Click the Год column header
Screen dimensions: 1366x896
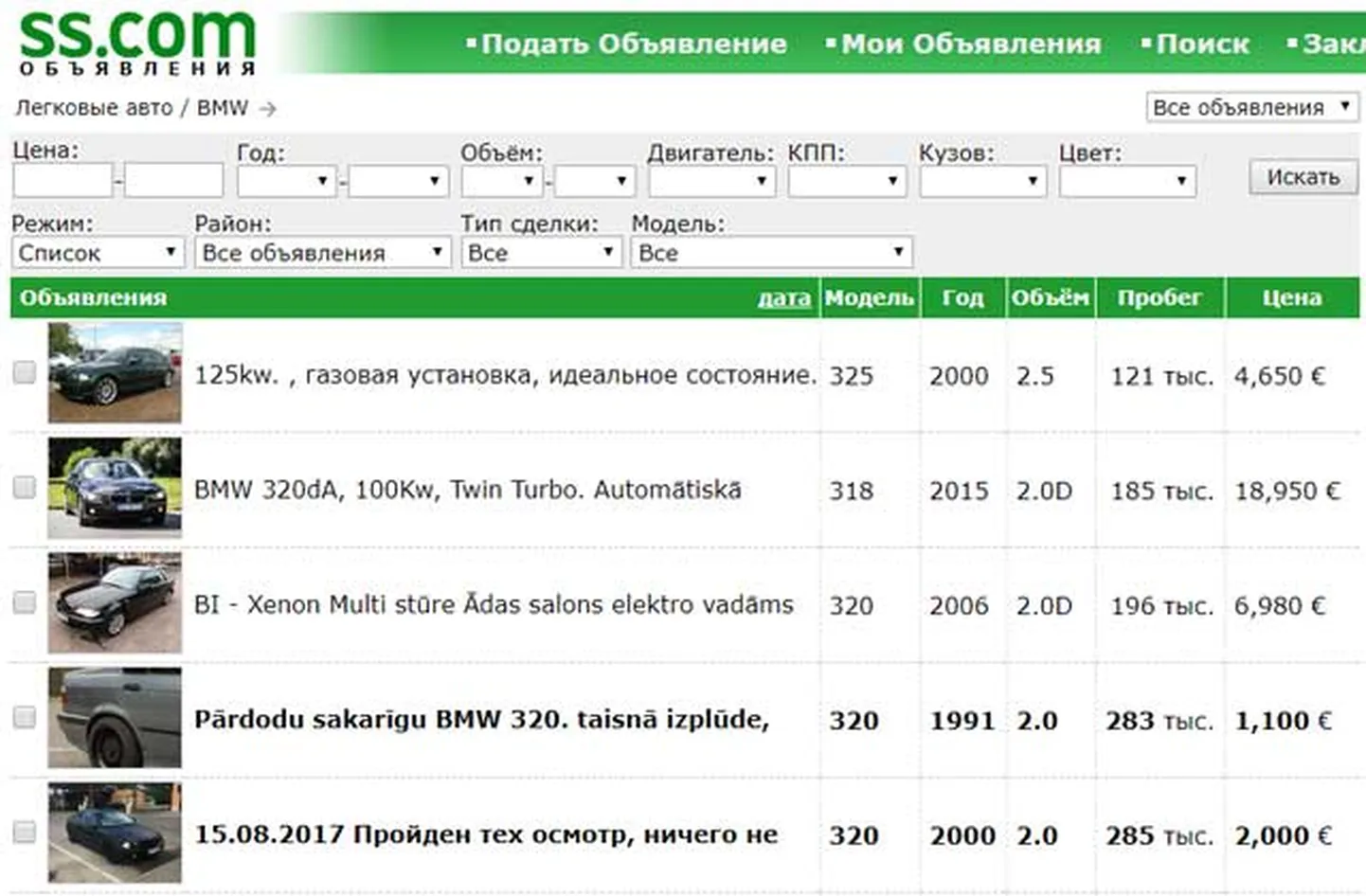pos(962,297)
